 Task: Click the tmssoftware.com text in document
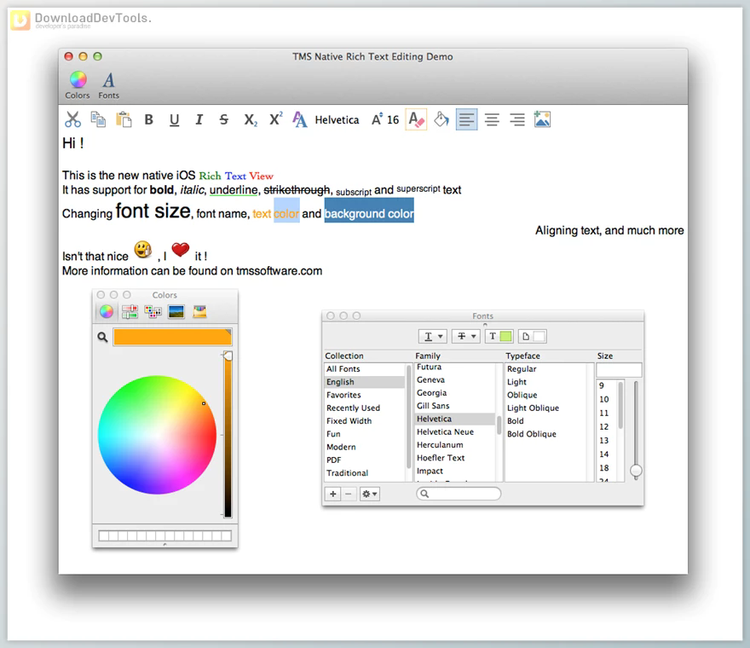279,271
